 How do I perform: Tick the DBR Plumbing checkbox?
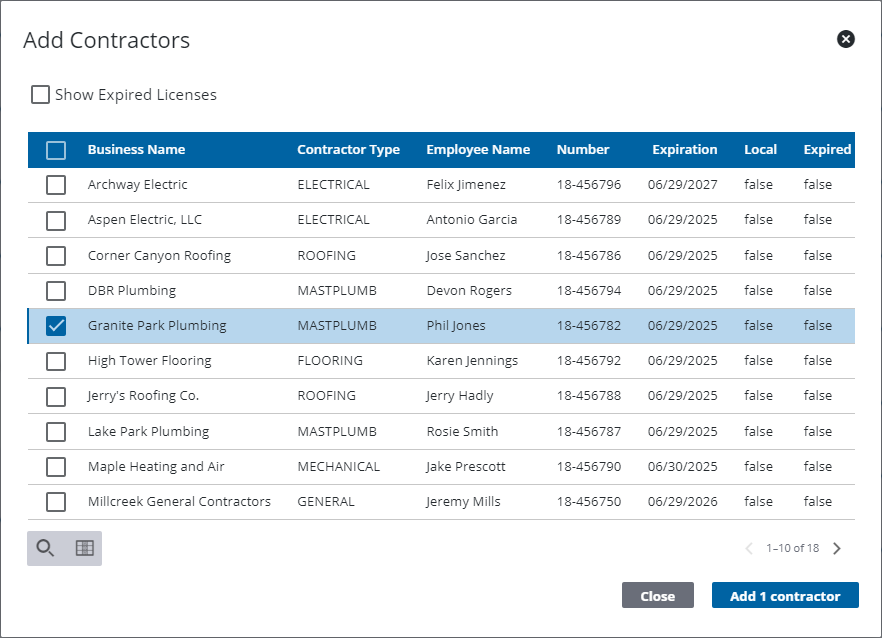click(56, 291)
